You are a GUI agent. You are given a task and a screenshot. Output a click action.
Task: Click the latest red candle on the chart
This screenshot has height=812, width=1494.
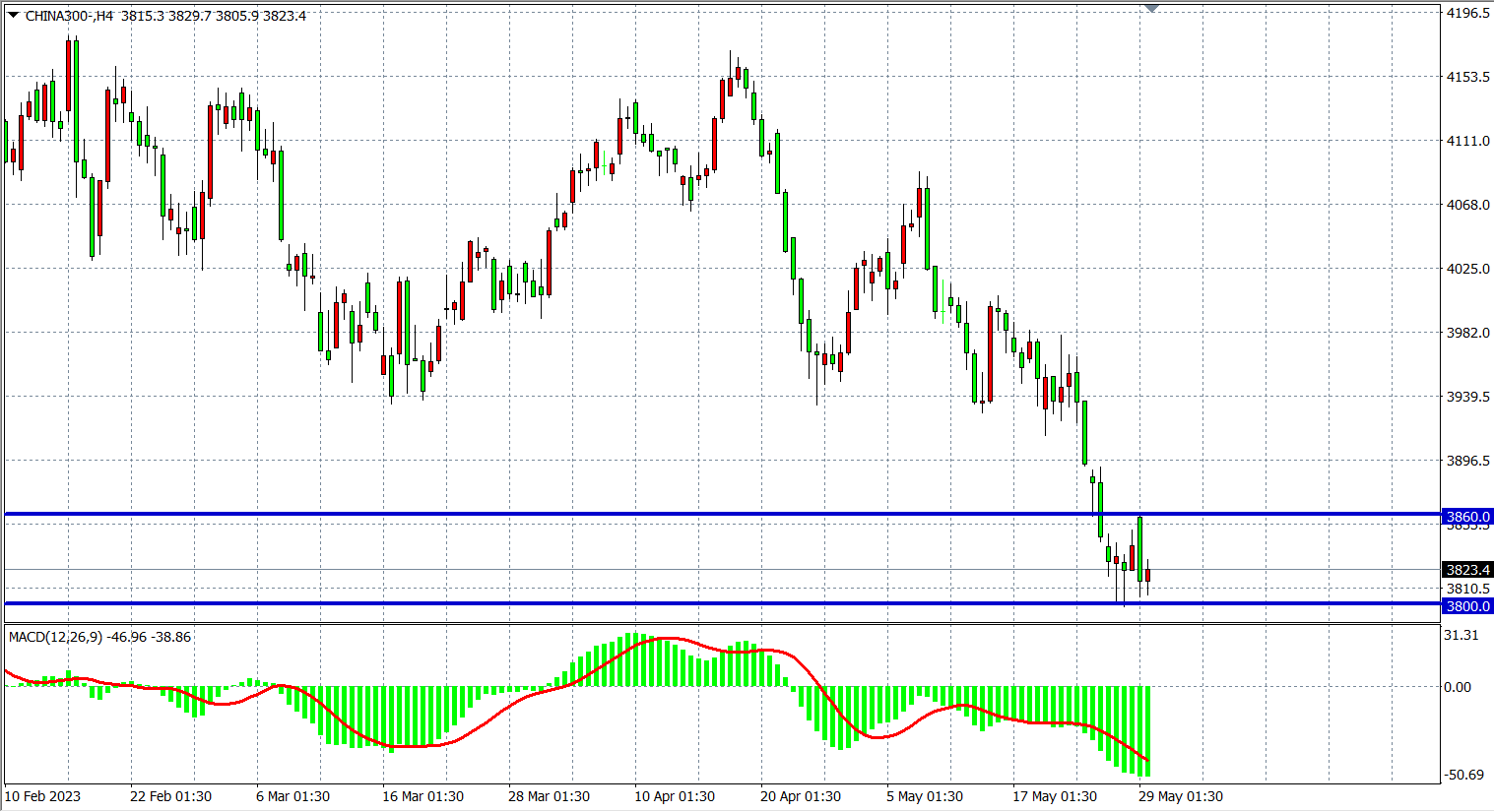[x=1147, y=576]
